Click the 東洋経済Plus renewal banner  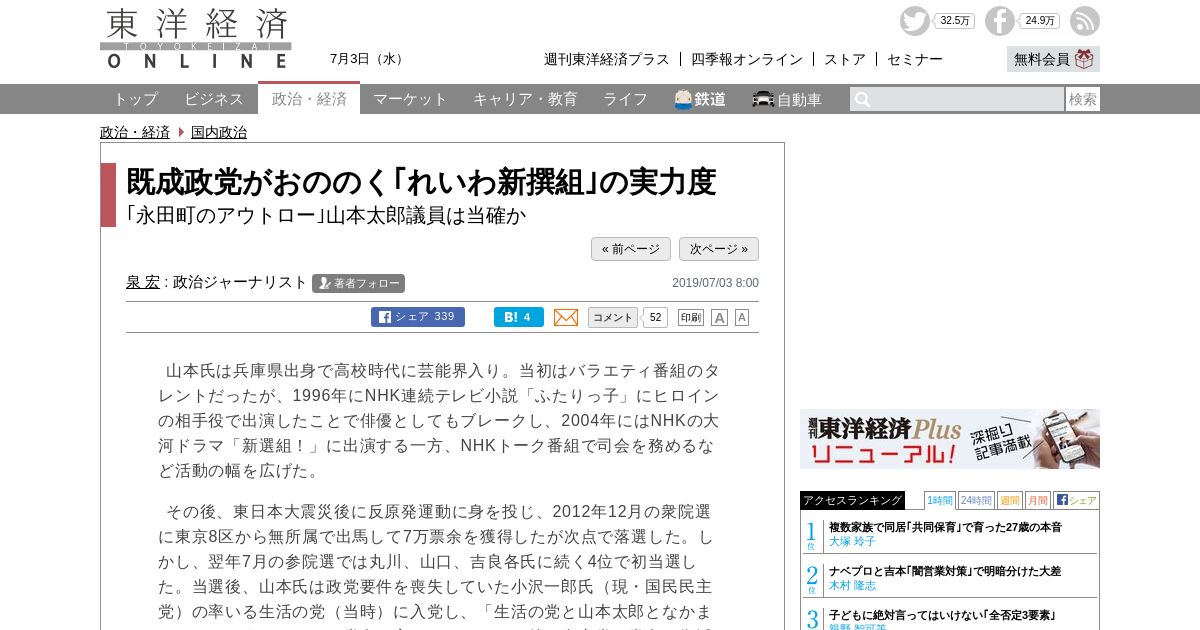coord(950,439)
